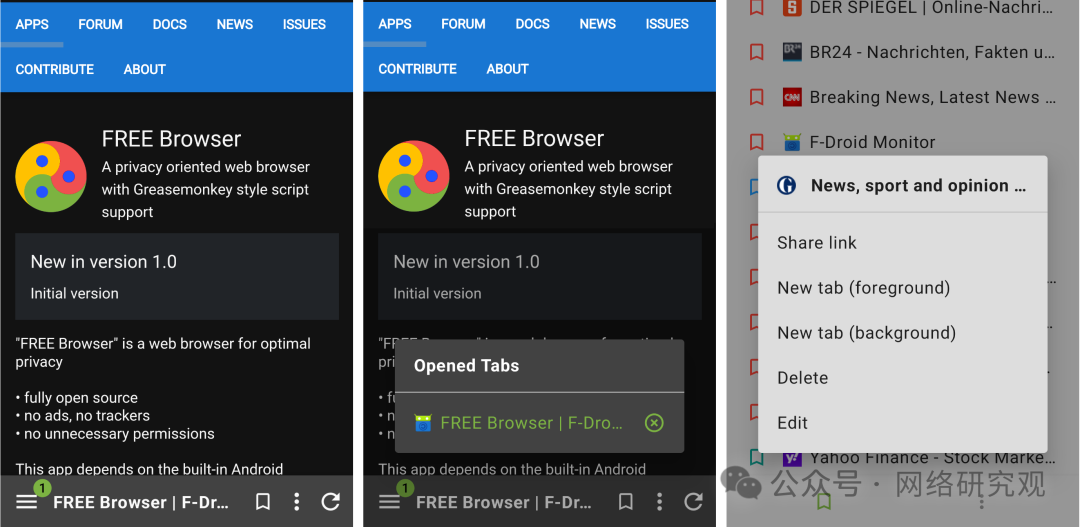Tap page title field in left screenshot's bottom bar

pos(141,502)
